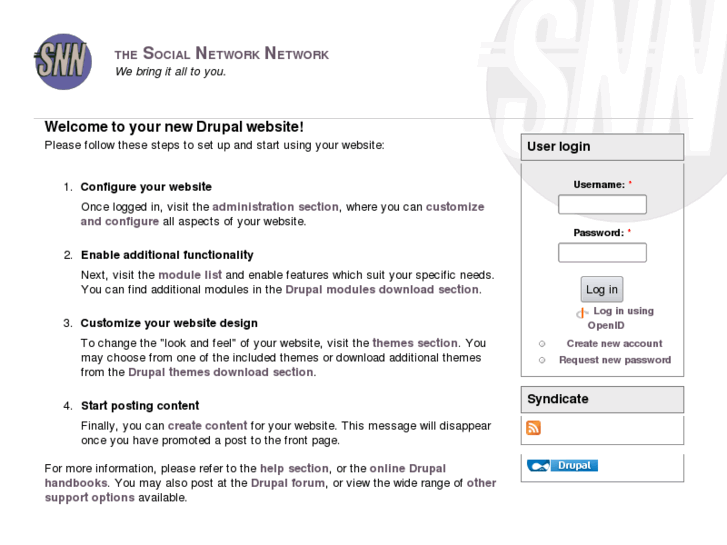Follow the Create new account link
727x545 pixels.
tap(614, 344)
